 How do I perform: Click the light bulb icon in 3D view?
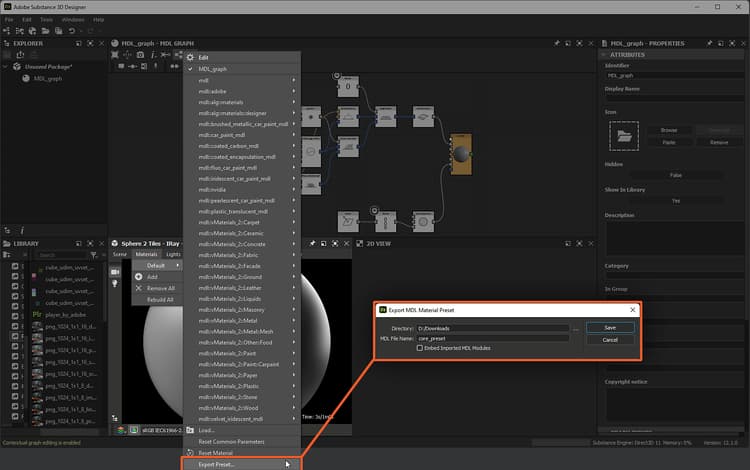115,284
